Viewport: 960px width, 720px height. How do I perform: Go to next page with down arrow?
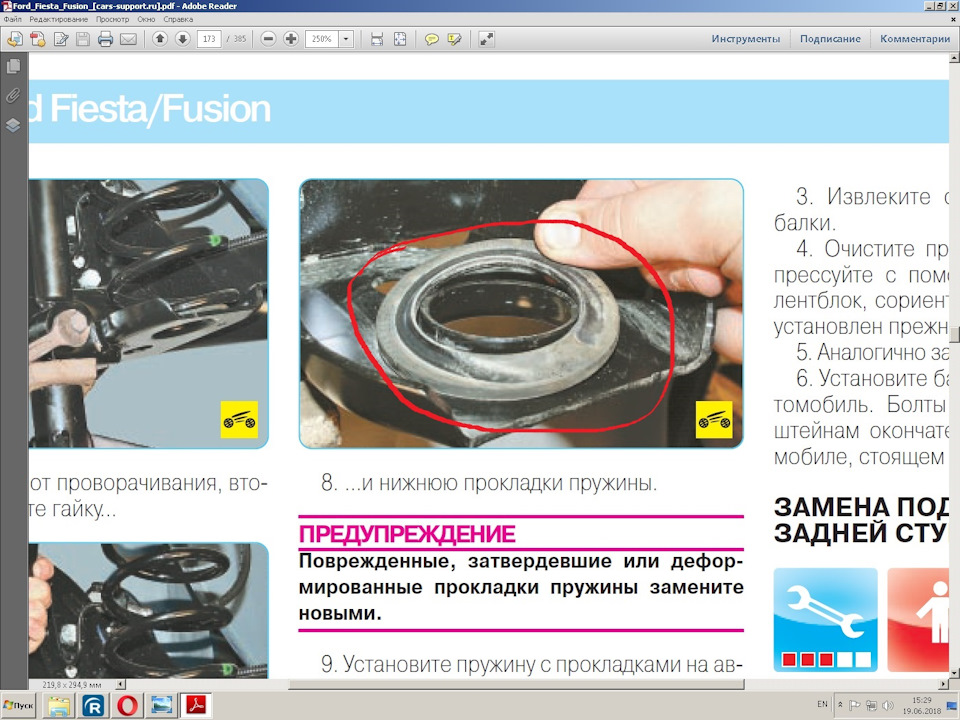pyautogui.click(x=182, y=39)
